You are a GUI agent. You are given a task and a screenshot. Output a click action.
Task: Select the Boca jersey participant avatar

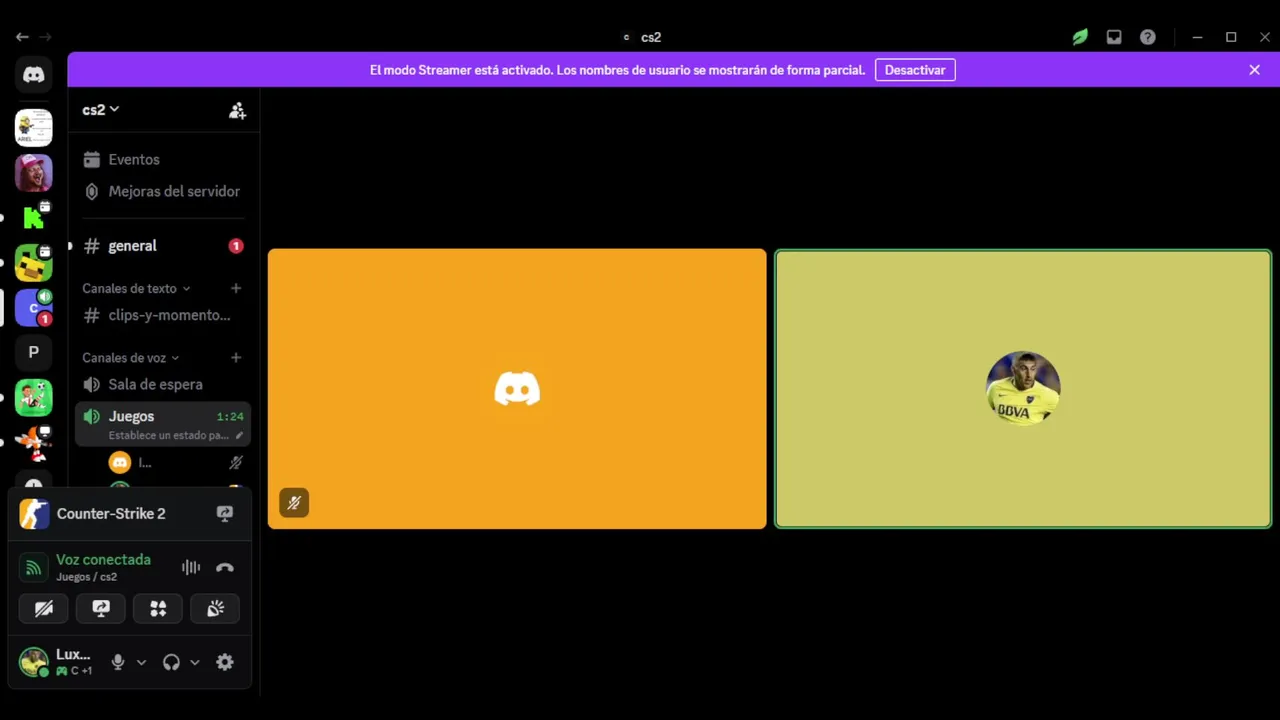(1023, 388)
